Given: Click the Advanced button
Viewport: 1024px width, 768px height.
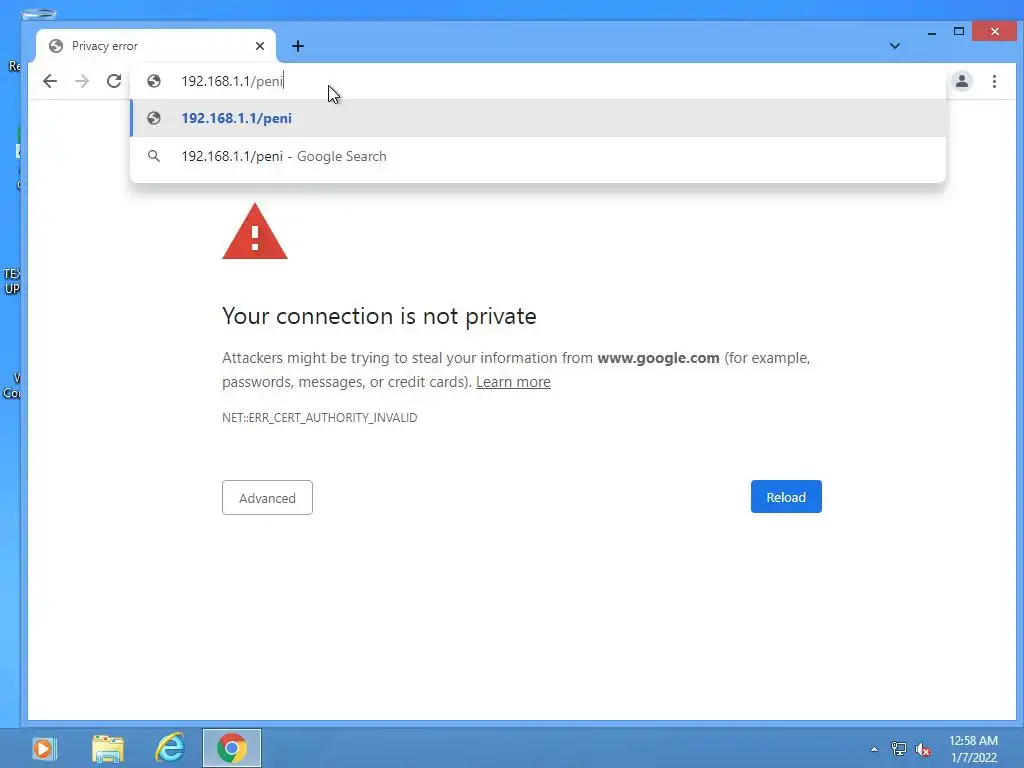Looking at the screenshot, I should click(267, 498).
